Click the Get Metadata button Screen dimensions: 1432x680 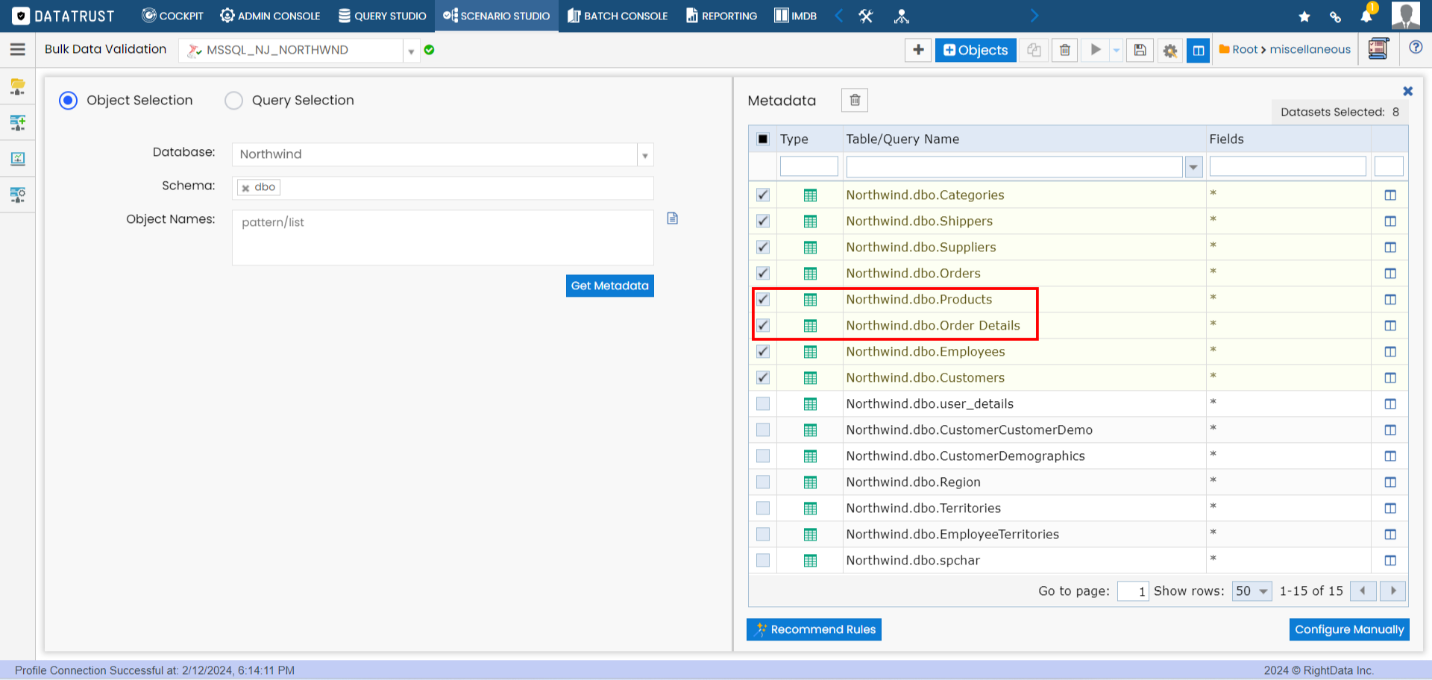609,286
